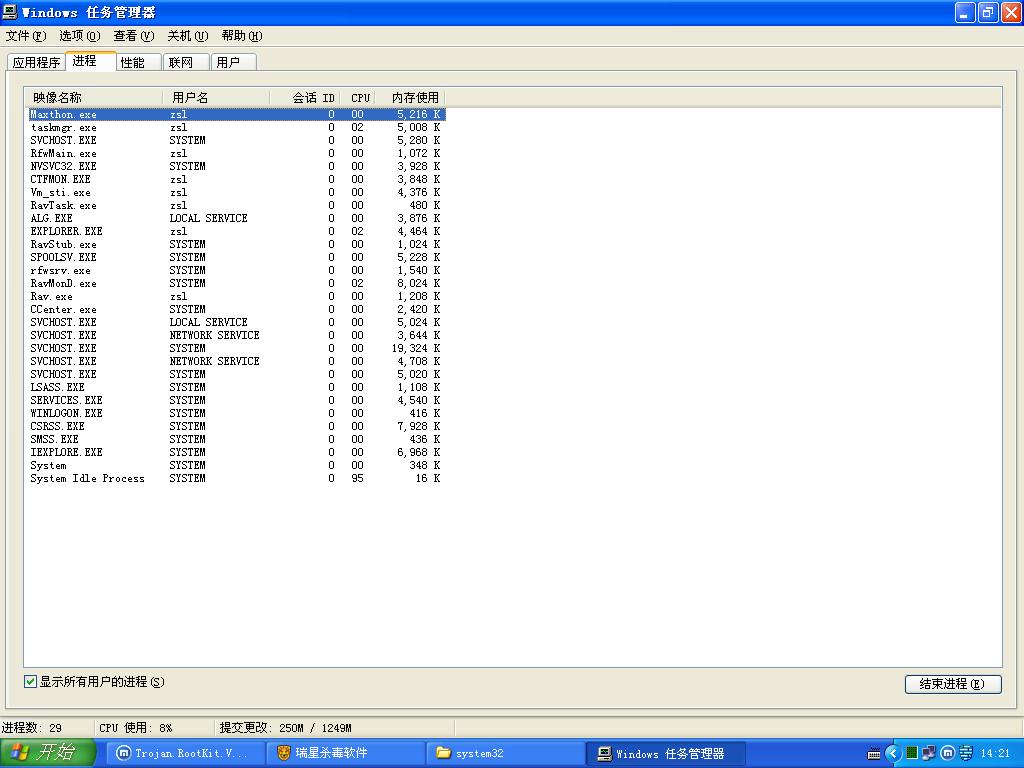Open the network connection tray icon

click(929, 753)
